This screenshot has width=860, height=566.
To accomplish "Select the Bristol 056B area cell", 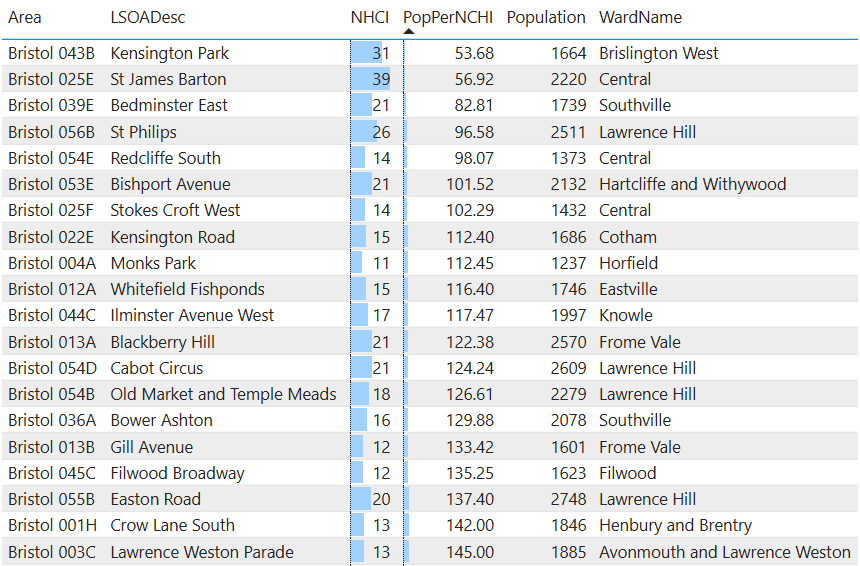I will pyautogui.click(x=51, y=132).
